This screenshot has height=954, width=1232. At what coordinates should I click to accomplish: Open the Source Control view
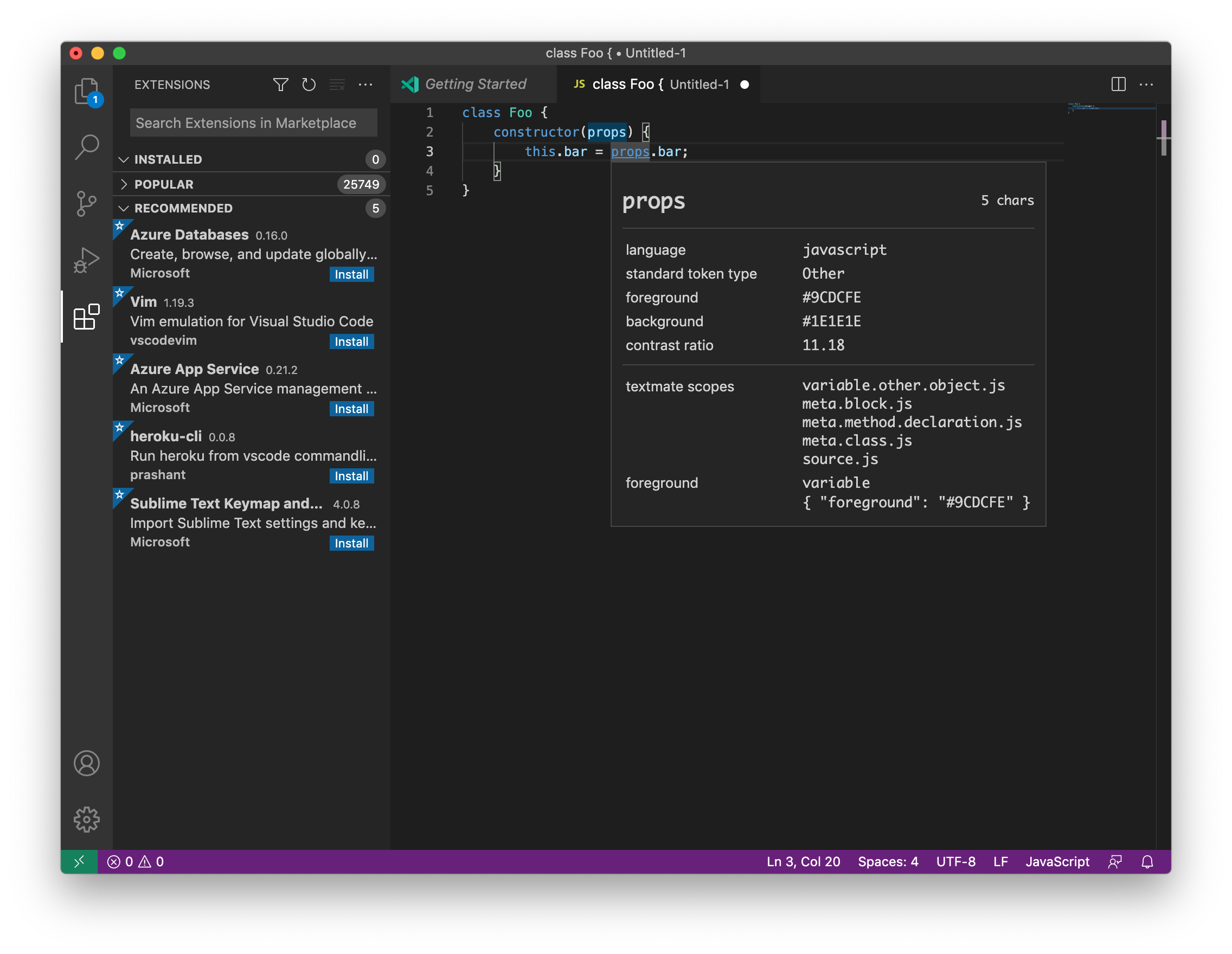point(86,204)
